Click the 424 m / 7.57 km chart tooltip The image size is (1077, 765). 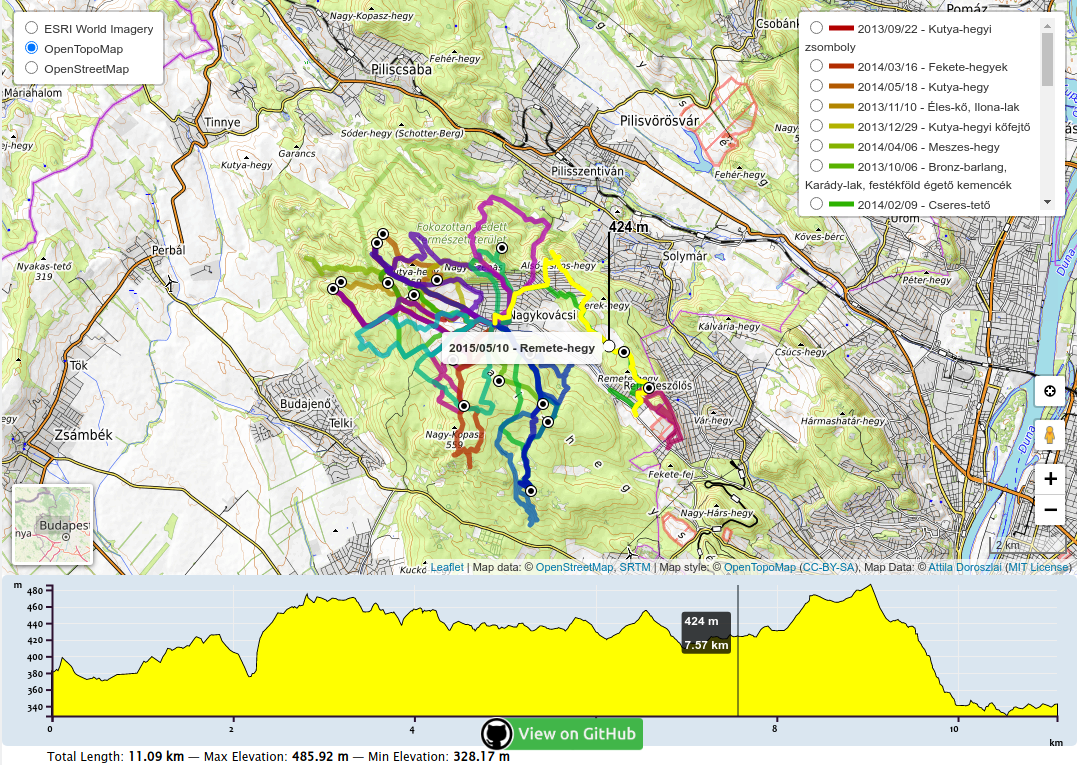pos(705,633)
